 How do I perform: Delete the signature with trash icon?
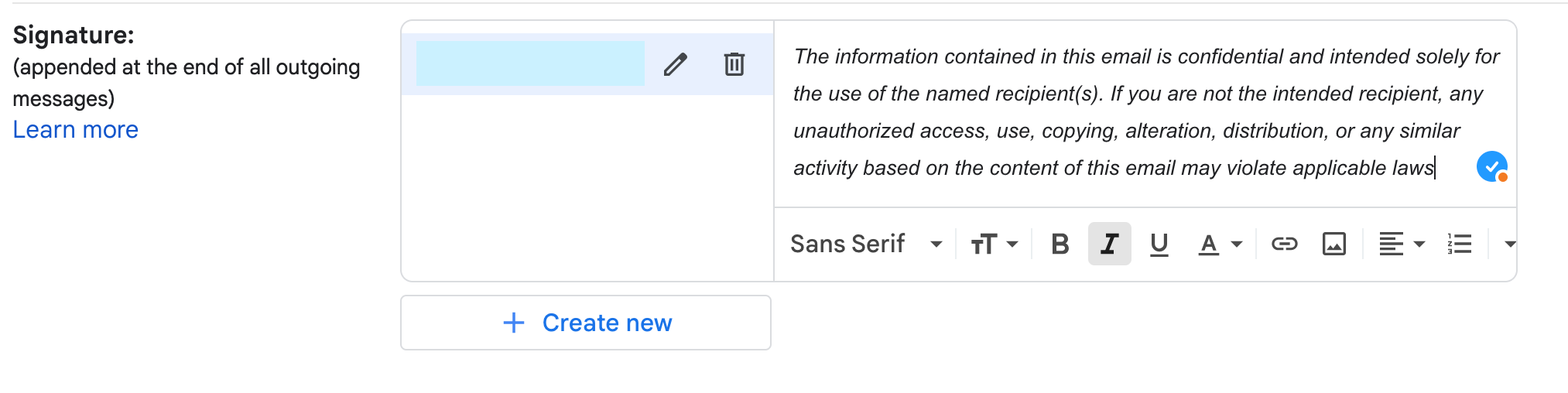pos(734,64)
